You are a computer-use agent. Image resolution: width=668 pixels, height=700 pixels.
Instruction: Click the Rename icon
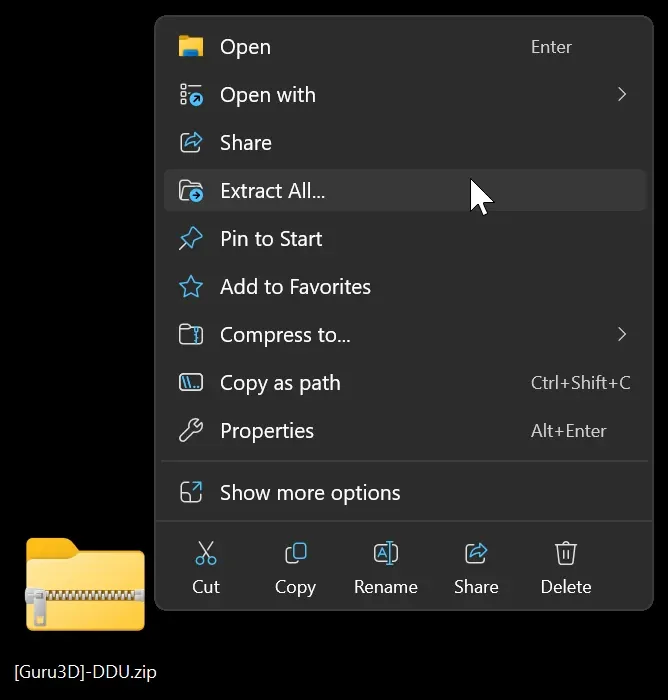click(x=385, y=554)
